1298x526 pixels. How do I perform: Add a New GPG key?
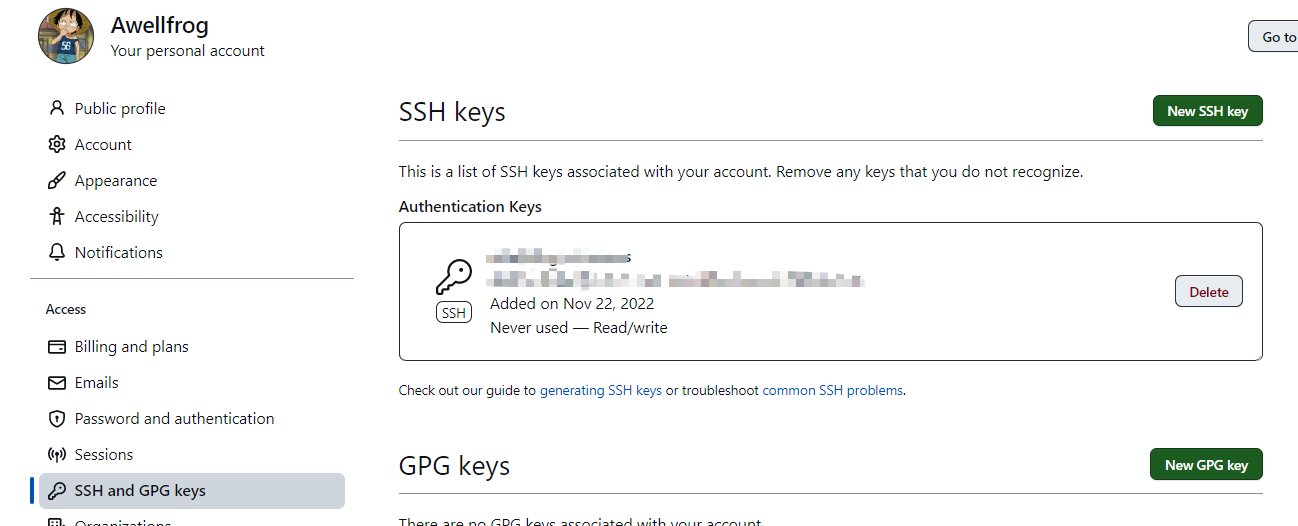point(1206,465)
